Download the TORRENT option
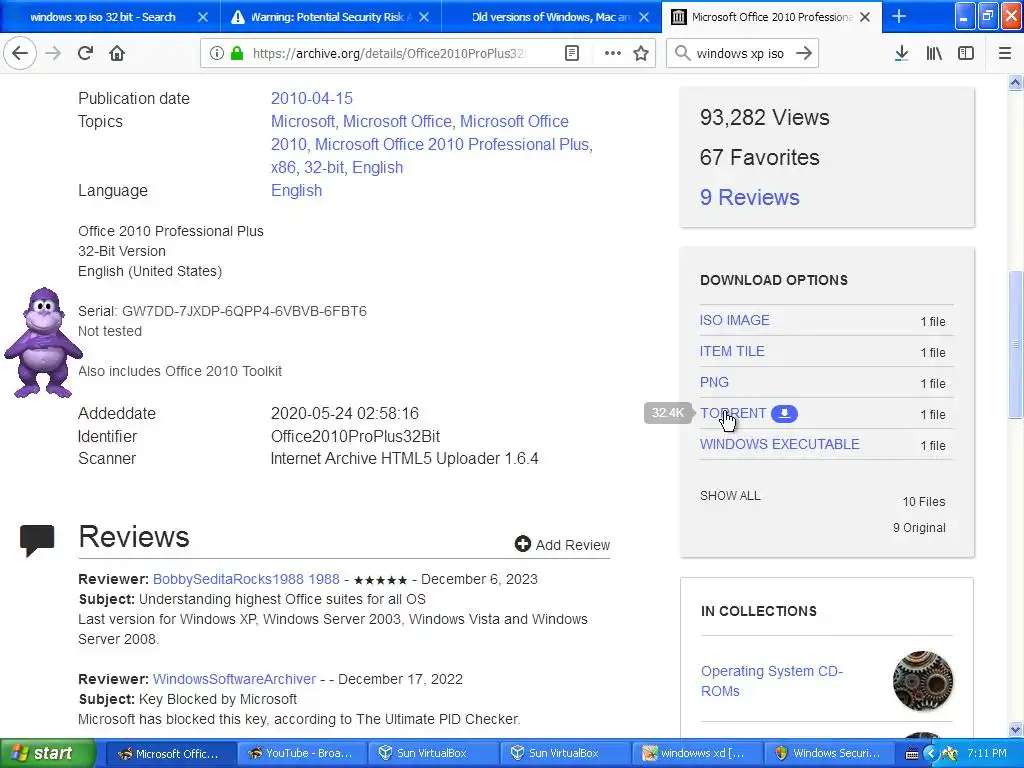 tap(733, 413)
